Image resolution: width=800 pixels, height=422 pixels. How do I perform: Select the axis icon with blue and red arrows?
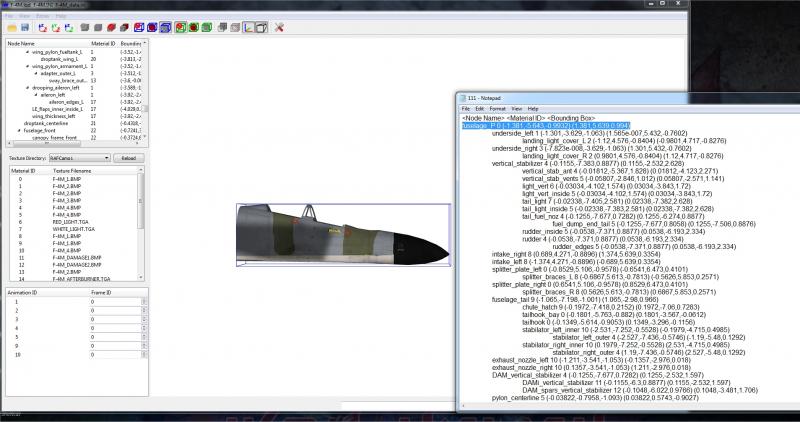[x=43, y=28]
